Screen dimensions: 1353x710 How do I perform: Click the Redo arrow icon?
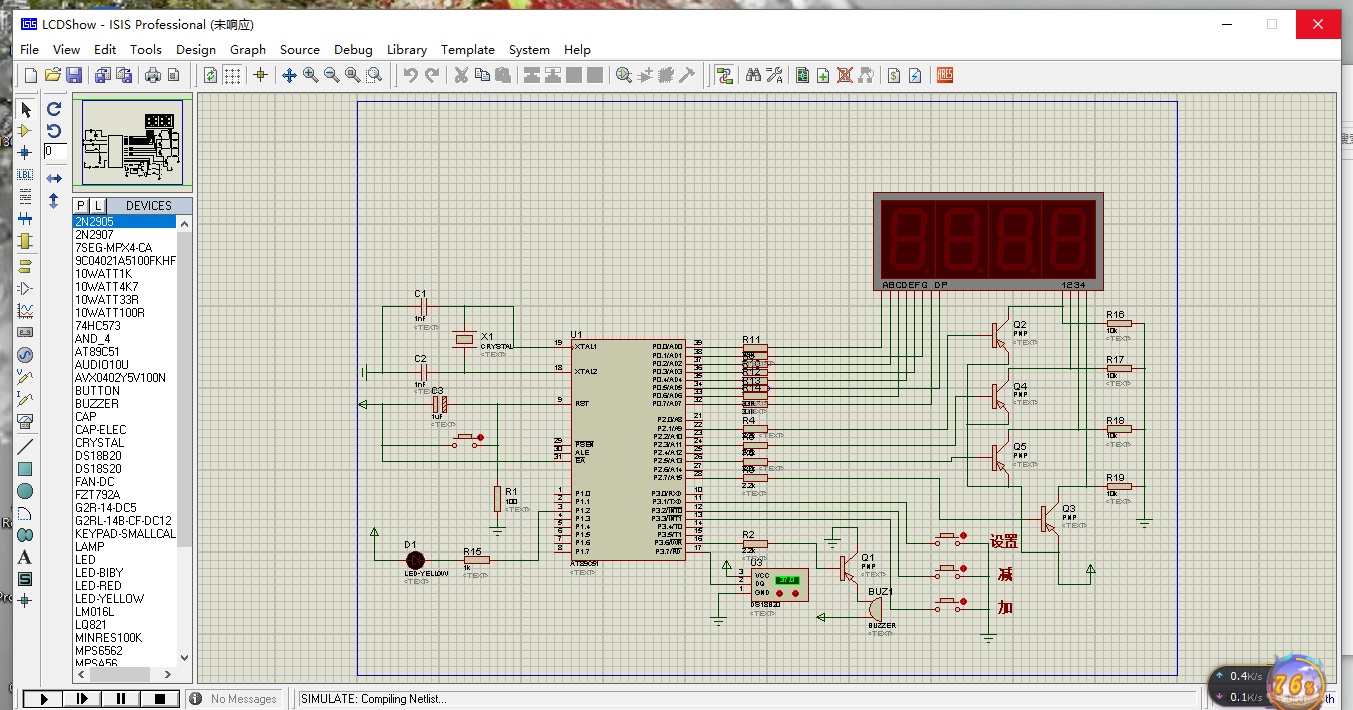tap(432, 75)
